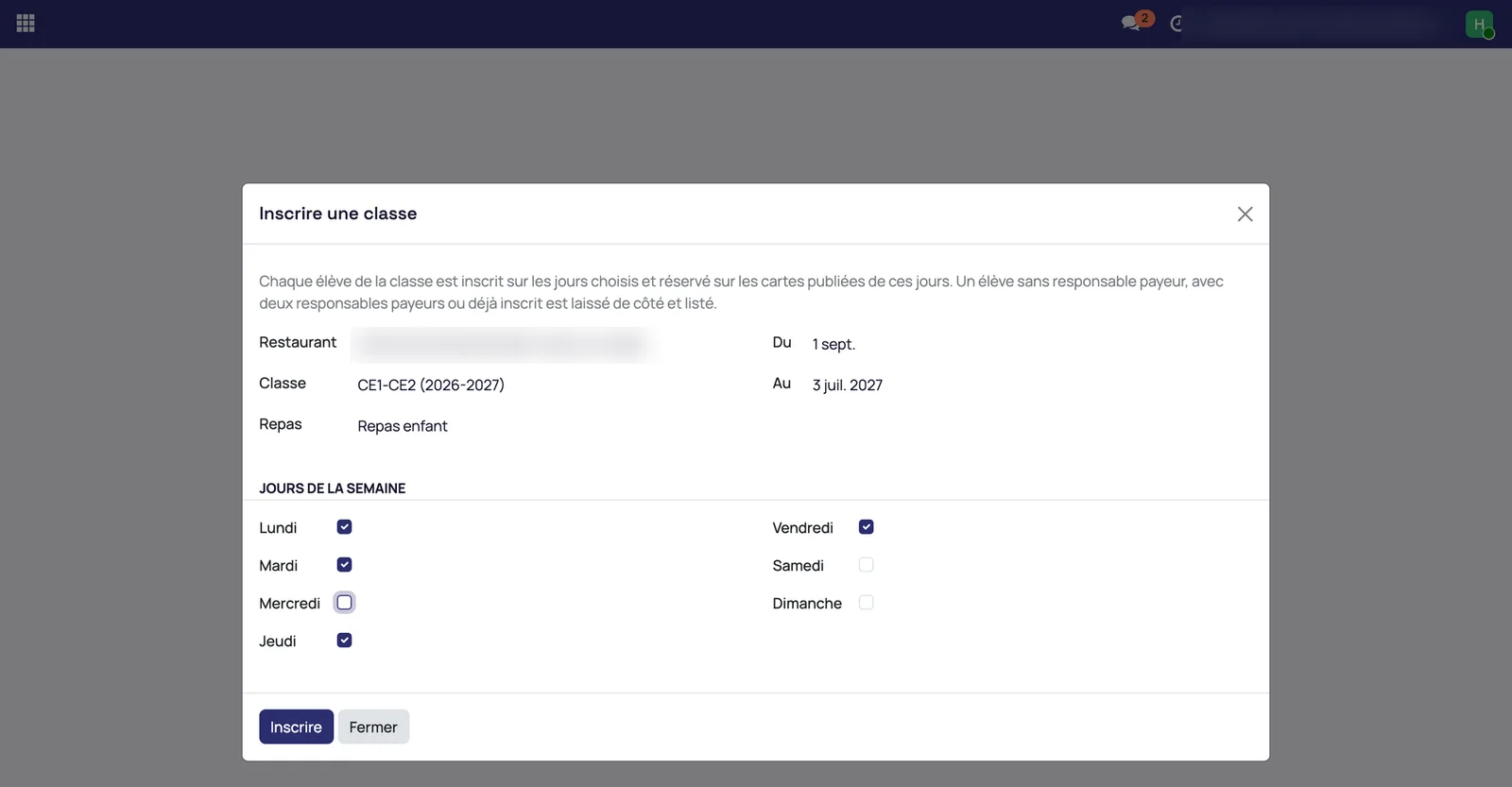Viewport: 1512px width, 787px height.
Task: Select the blurred Restaurant field
Action: (501, 344)
